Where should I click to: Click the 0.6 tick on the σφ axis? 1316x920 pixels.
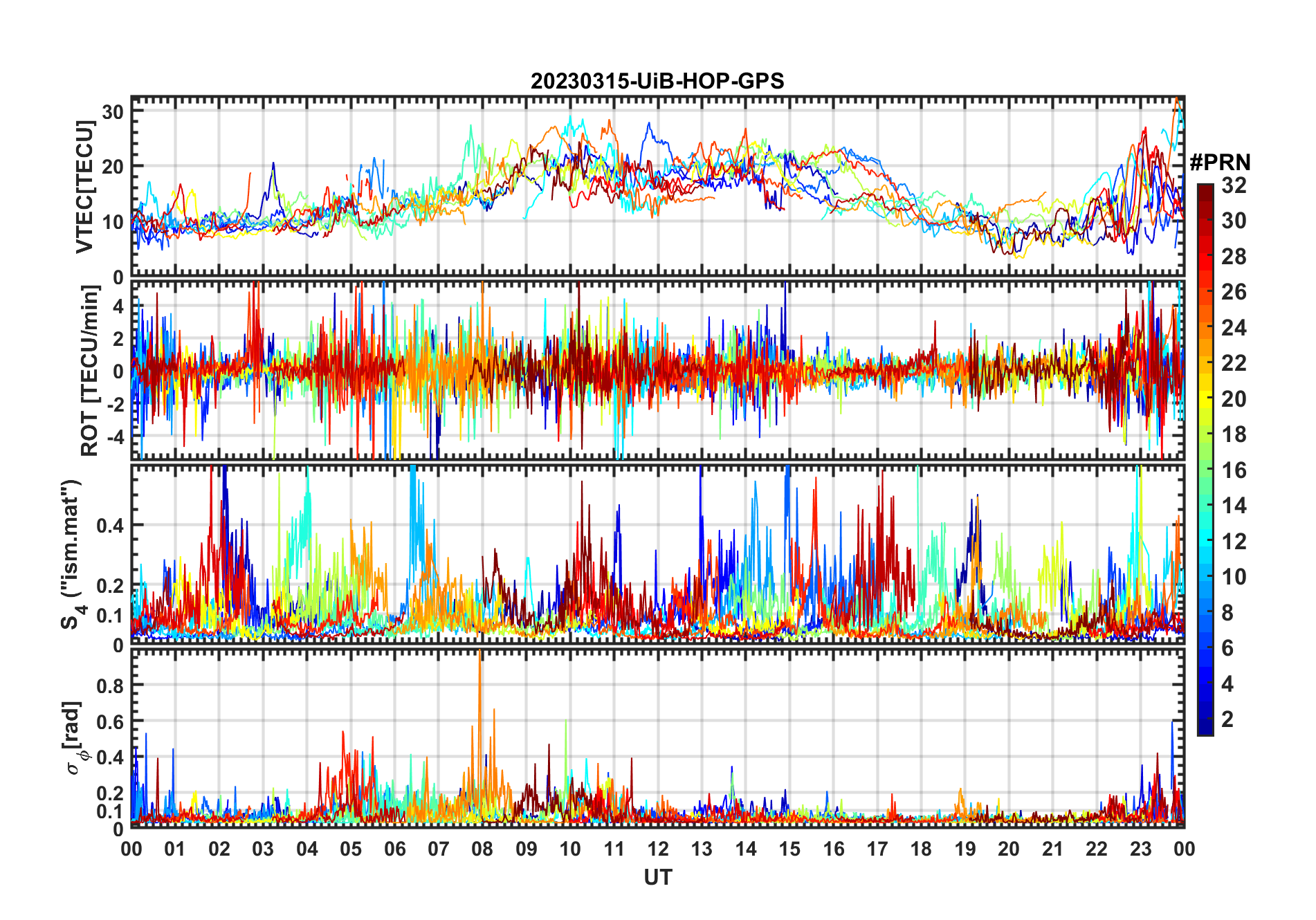point(111,721)
